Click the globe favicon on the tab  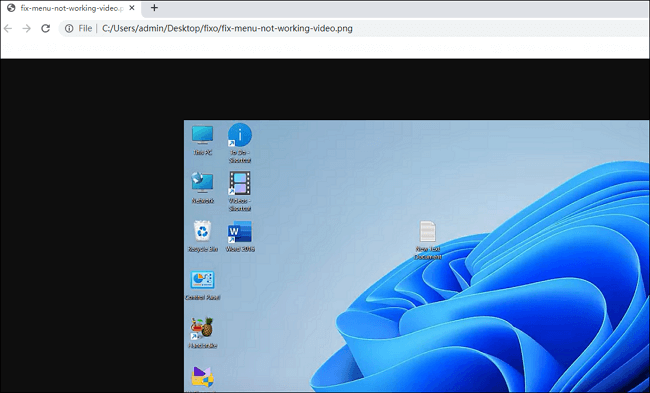point(11,8)
